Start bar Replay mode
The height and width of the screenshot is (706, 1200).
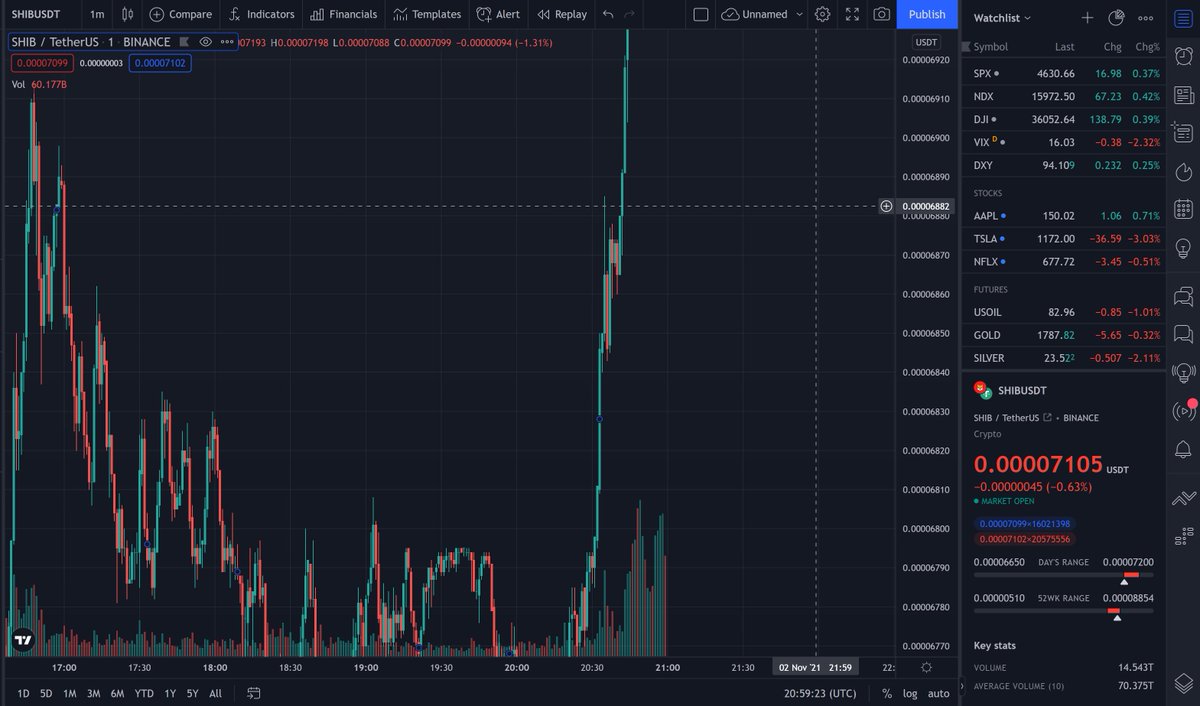562,14
